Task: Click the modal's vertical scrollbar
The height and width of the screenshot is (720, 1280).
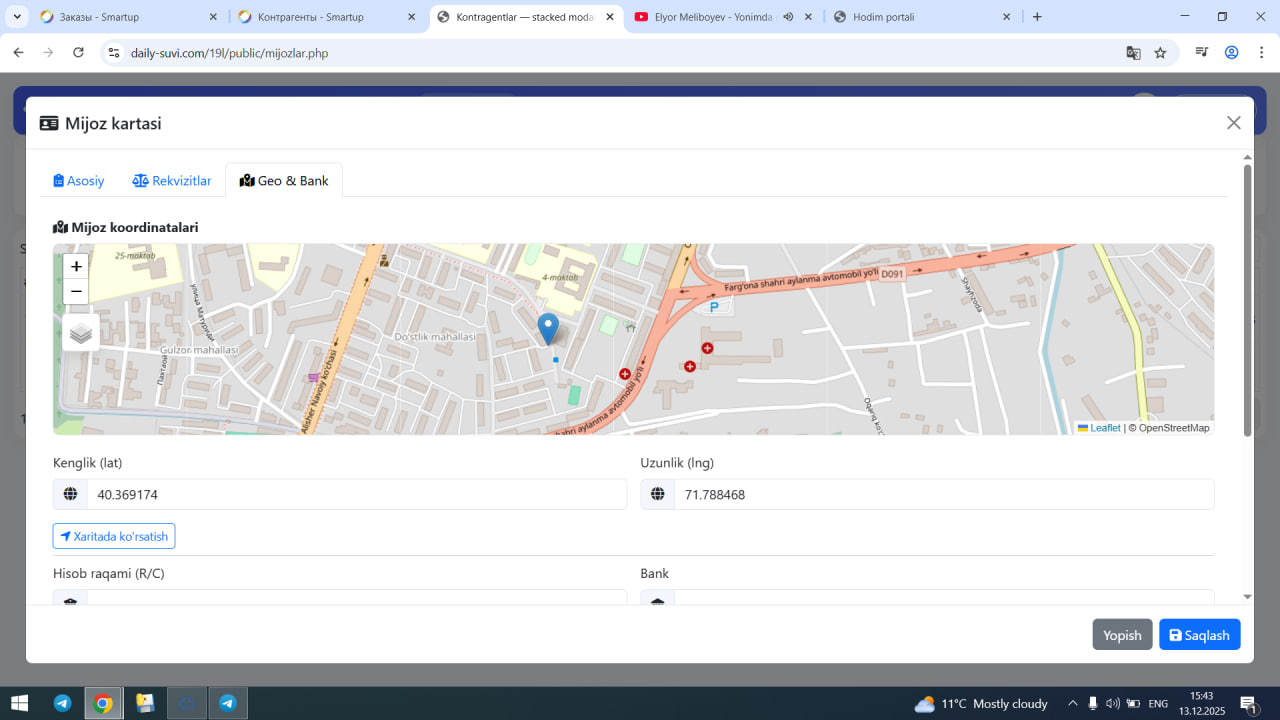Action: pos(1247,300)
